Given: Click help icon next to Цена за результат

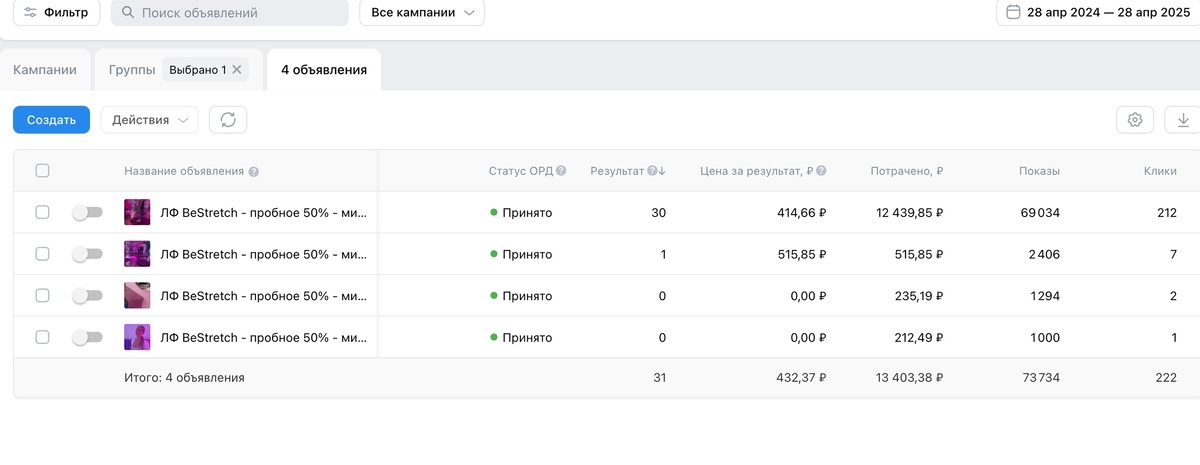Looking at the screenshot, I should click(x=822, y=171).
